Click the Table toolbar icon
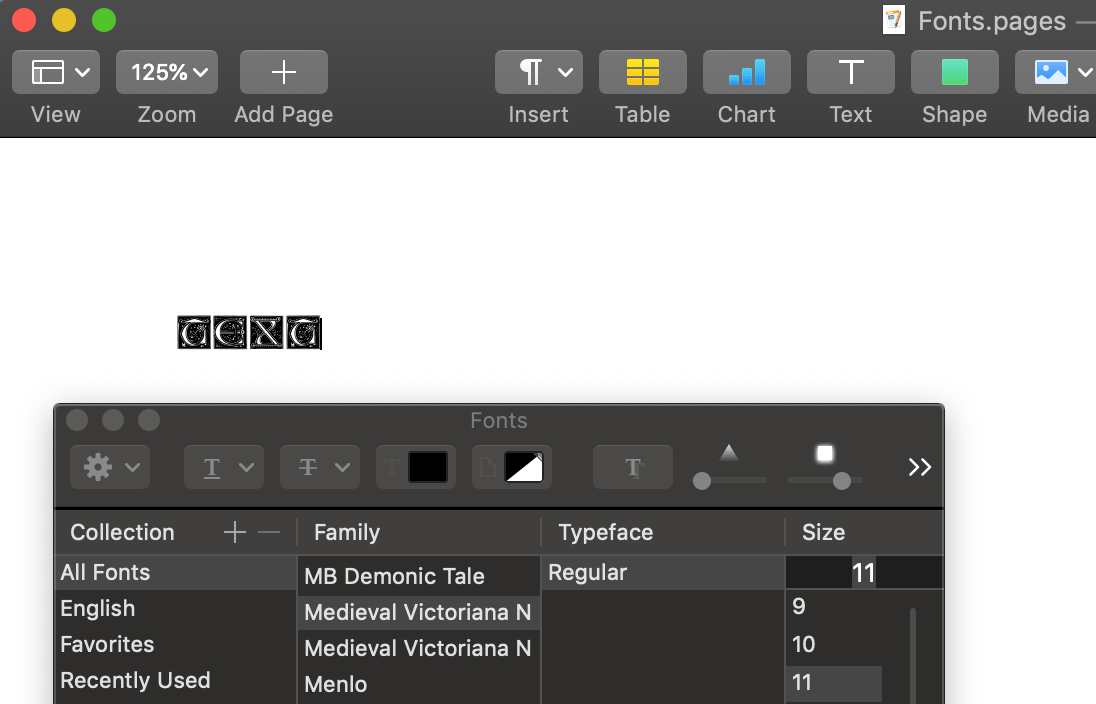The width and height of the screenshot is (1096, 704). (x=642, y=72)
